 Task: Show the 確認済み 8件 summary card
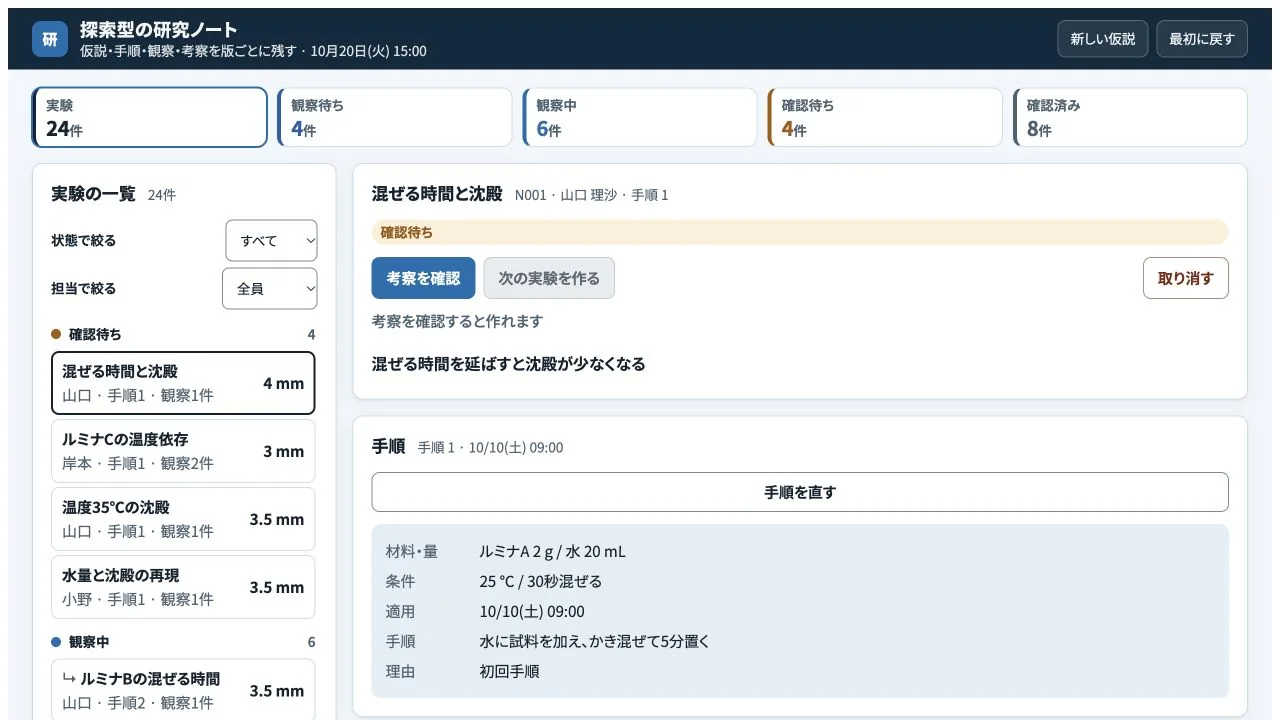pyautogui.click(x=1130, y=117)
